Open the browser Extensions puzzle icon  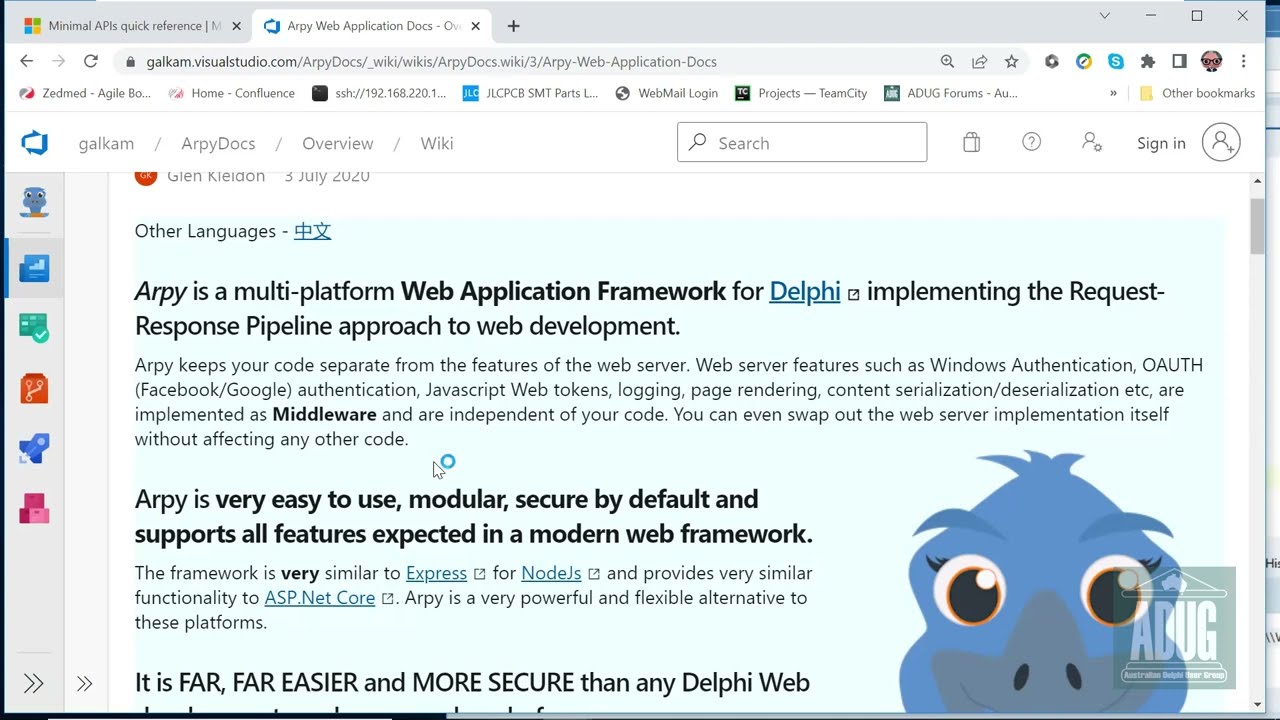tap(1147, 61)
